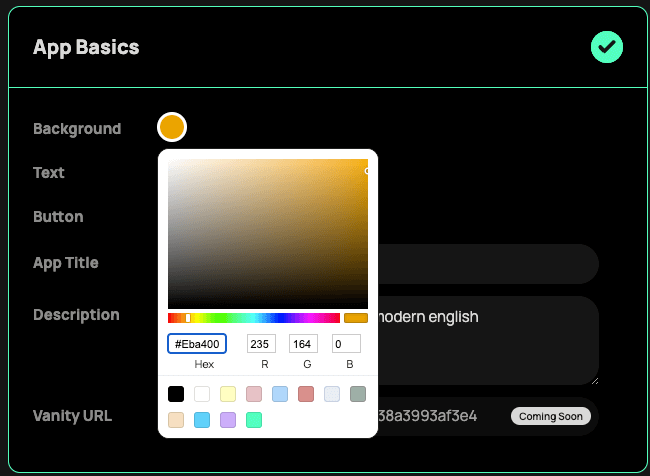
Task: Click the R value input field
Action: click(x=262, y=344)
